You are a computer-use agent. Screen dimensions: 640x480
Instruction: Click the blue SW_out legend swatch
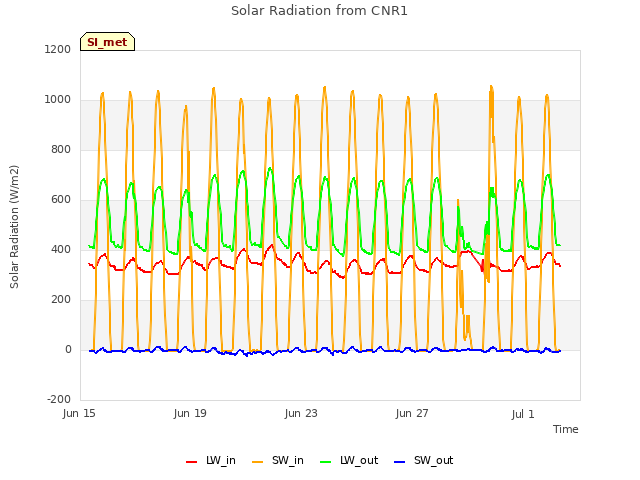(x=400, y=462)
